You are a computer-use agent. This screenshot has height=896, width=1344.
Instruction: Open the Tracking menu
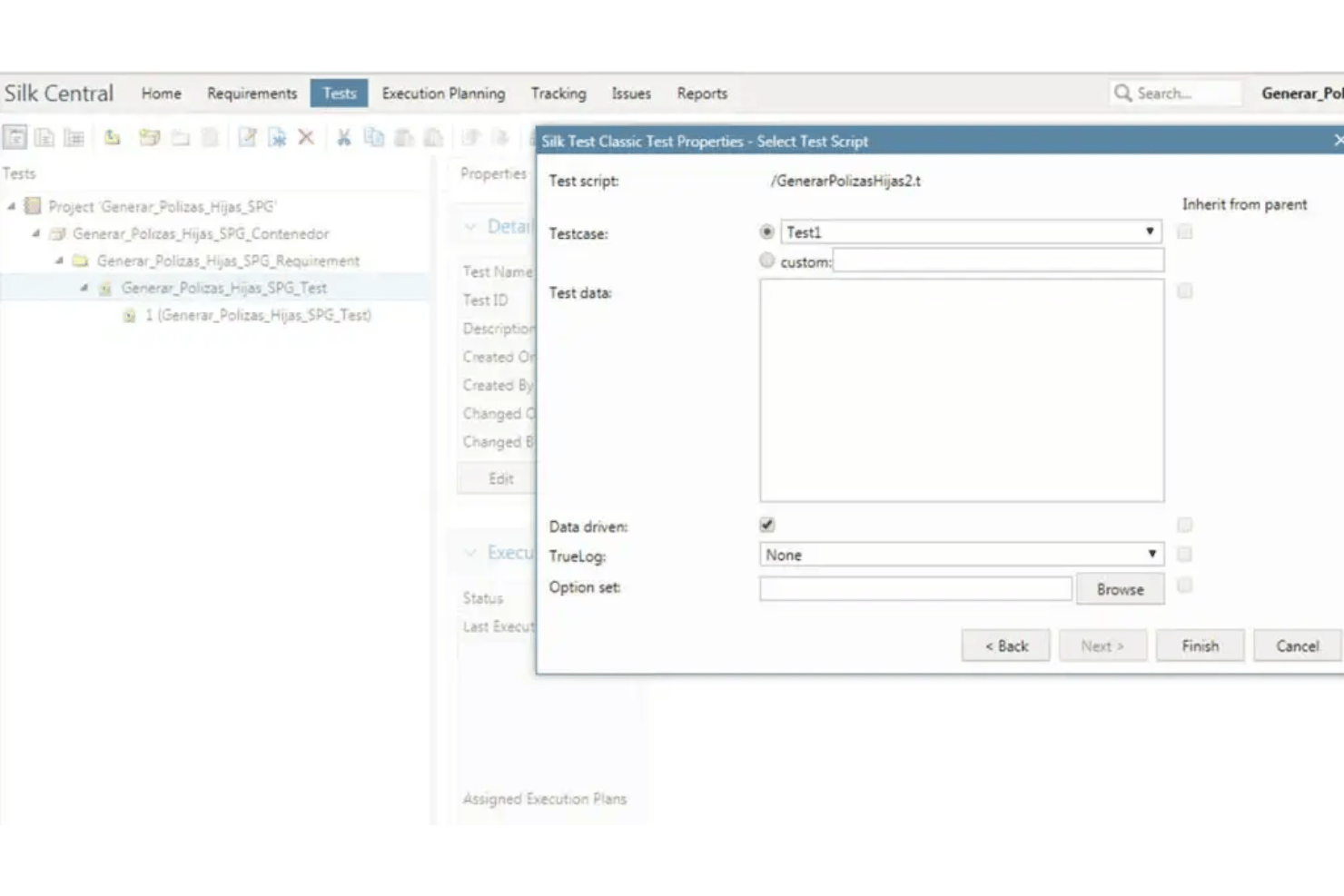coord(558,94)
